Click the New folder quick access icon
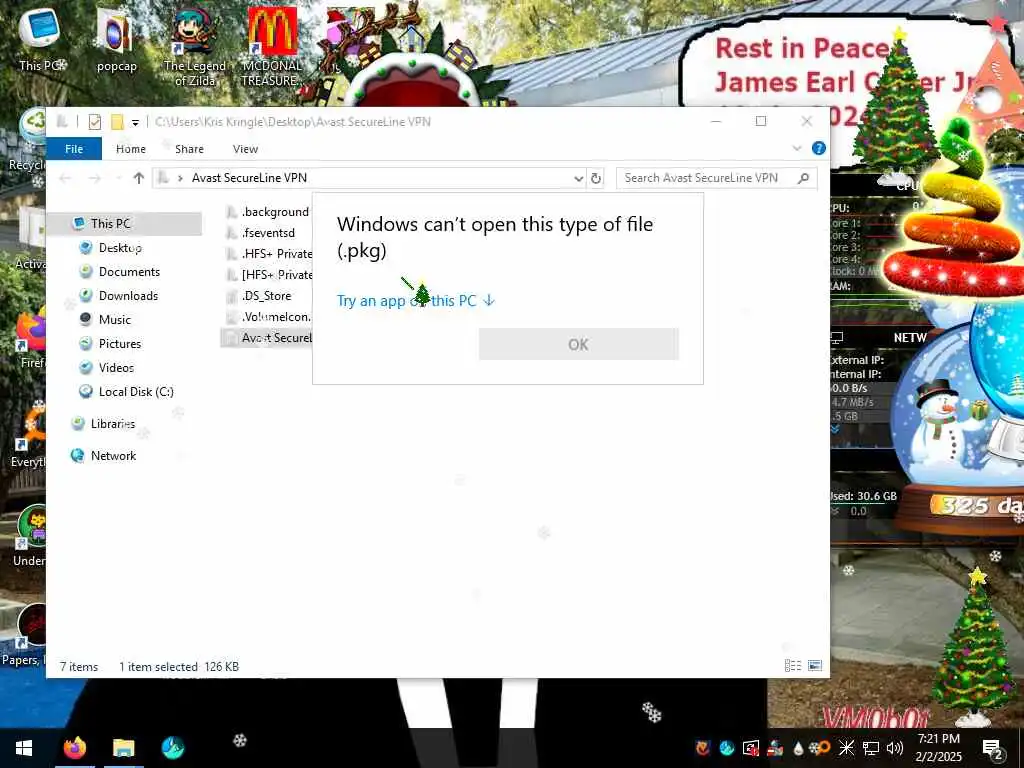This screenshot has height=768, width=1024. tap(117, 122)
